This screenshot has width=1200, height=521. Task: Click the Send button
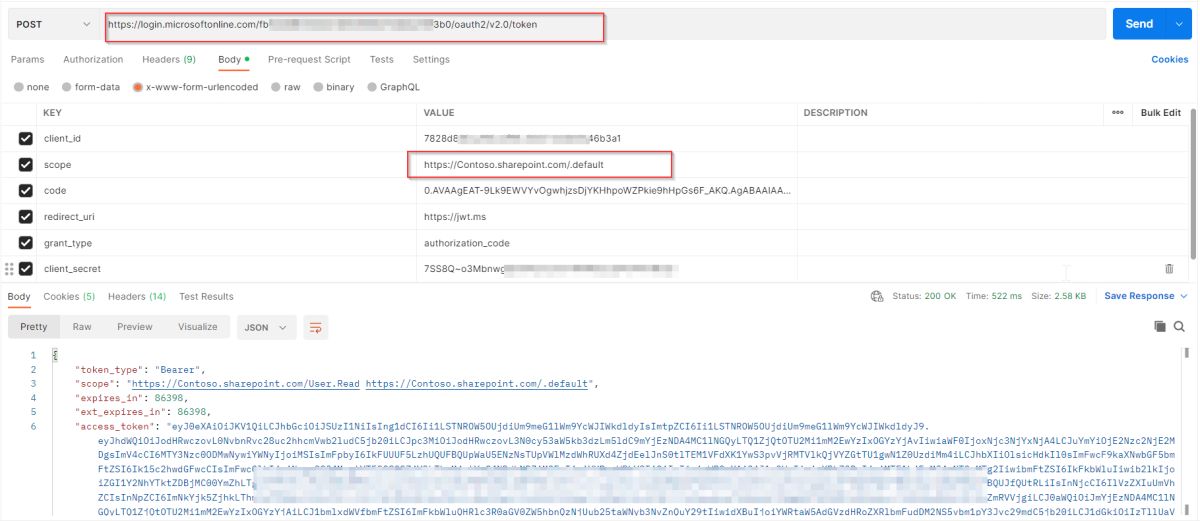1139,24
